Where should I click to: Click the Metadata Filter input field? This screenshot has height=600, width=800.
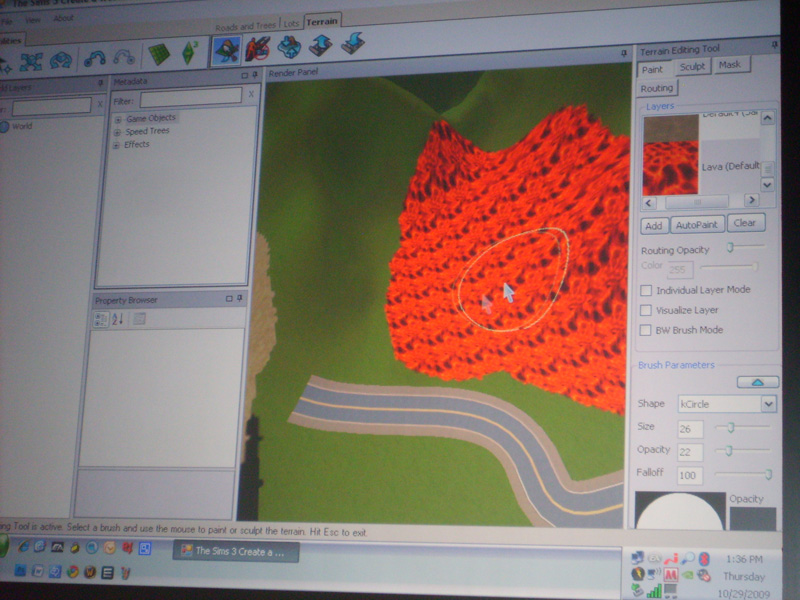tap(190, 97)
